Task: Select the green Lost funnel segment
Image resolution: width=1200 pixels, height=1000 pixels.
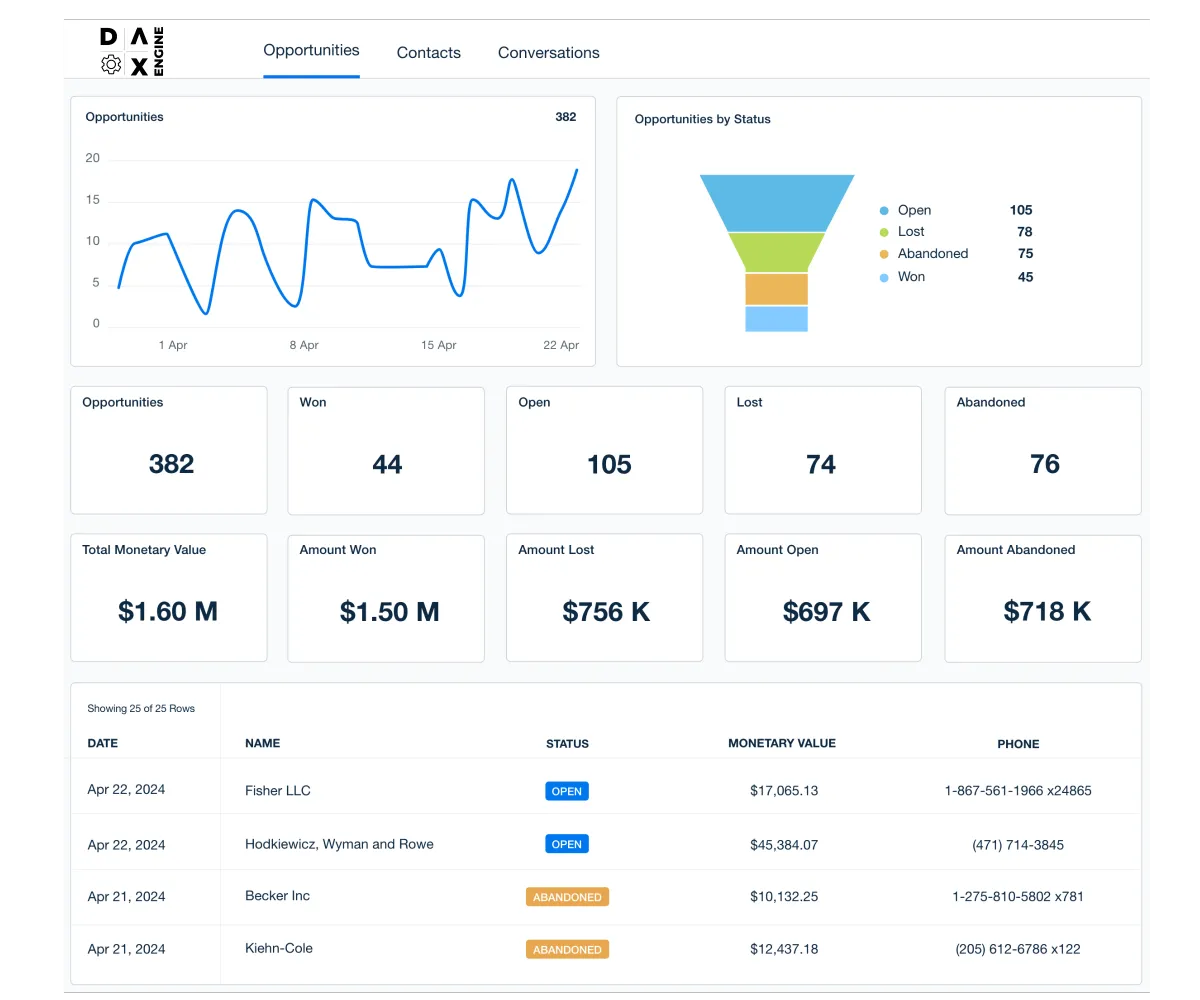Action: tap(777, 252)
